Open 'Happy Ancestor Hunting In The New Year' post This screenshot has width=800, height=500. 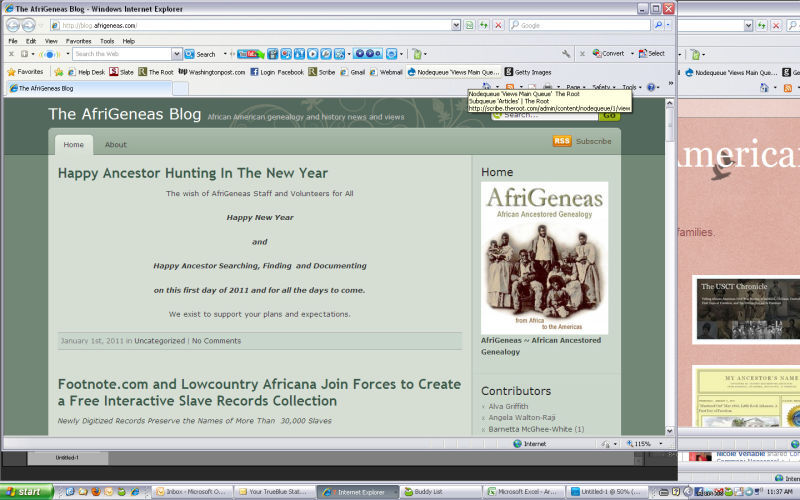[193, 173]
